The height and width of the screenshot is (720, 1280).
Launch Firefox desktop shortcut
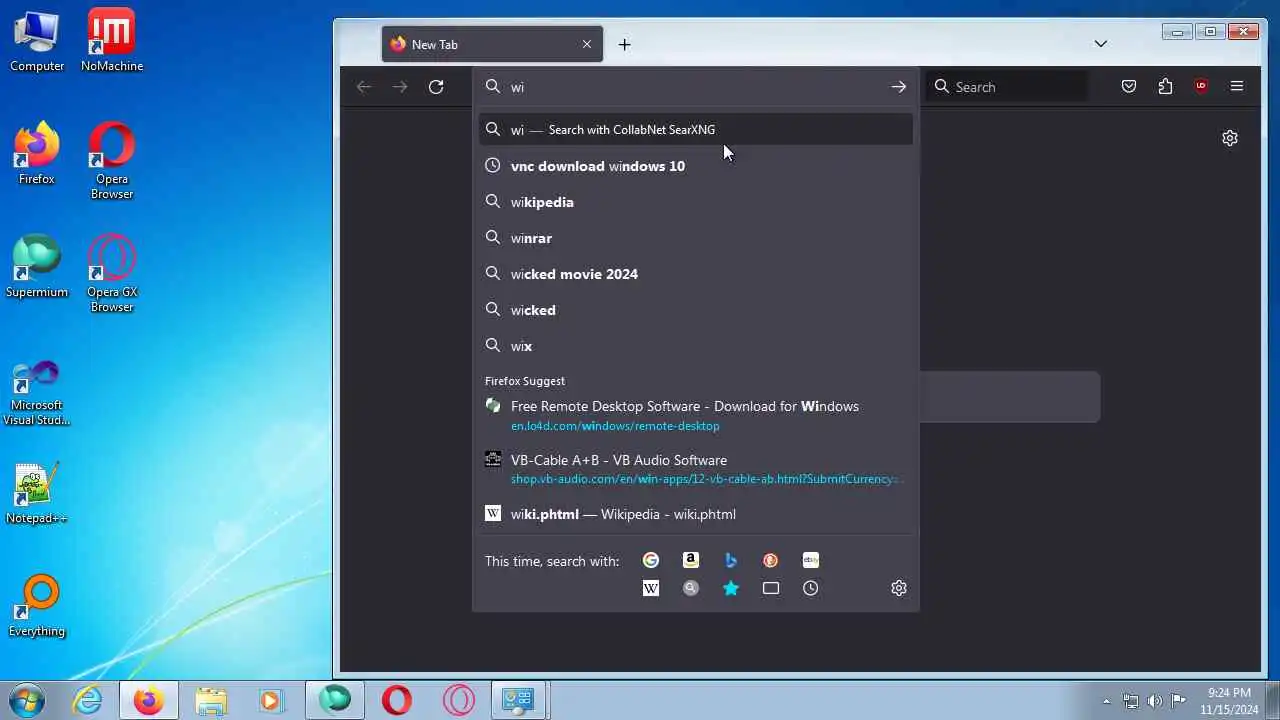pyautogui.click(x=37, y=154)
